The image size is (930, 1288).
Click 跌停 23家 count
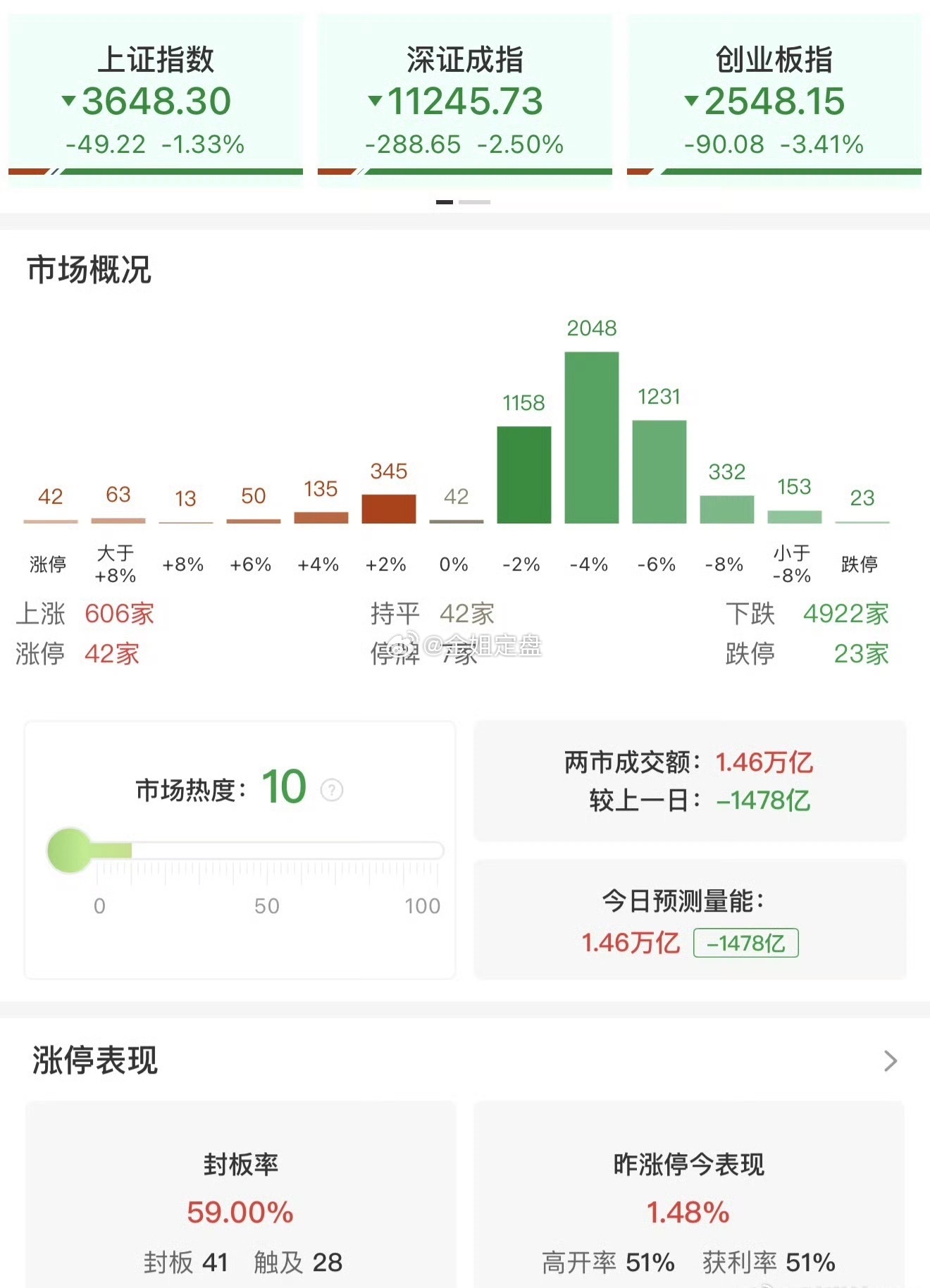click(x=807, y=654)
